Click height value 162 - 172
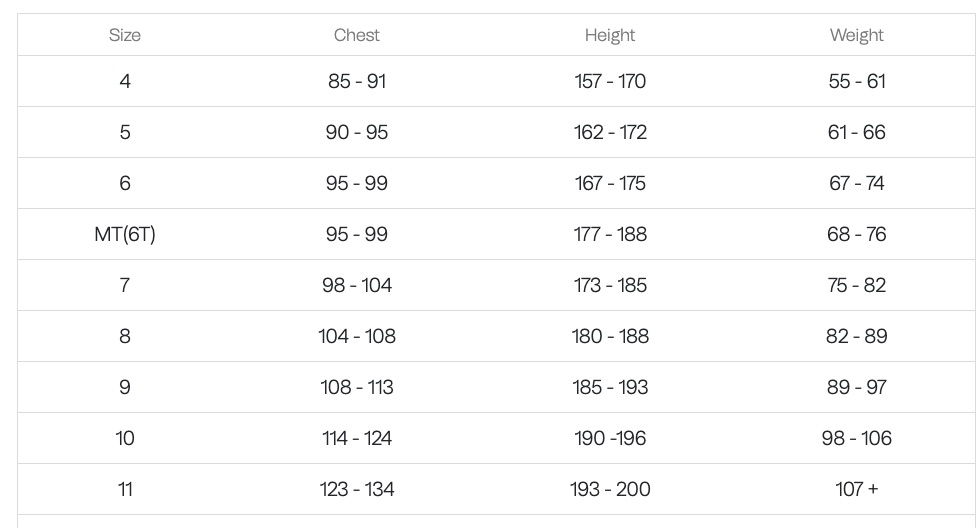 click(x=610, y=132)
